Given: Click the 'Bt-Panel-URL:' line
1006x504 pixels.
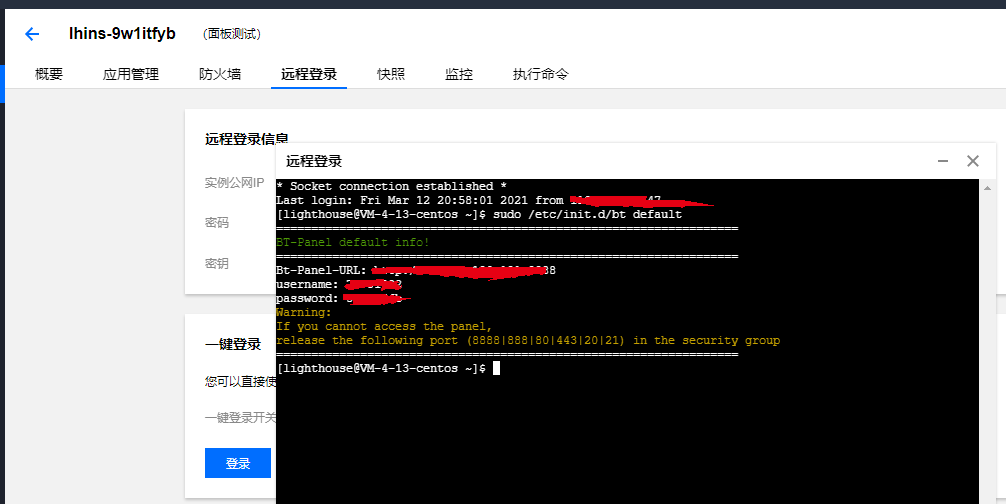Looking at the screenshot, I should click(416, 271).
